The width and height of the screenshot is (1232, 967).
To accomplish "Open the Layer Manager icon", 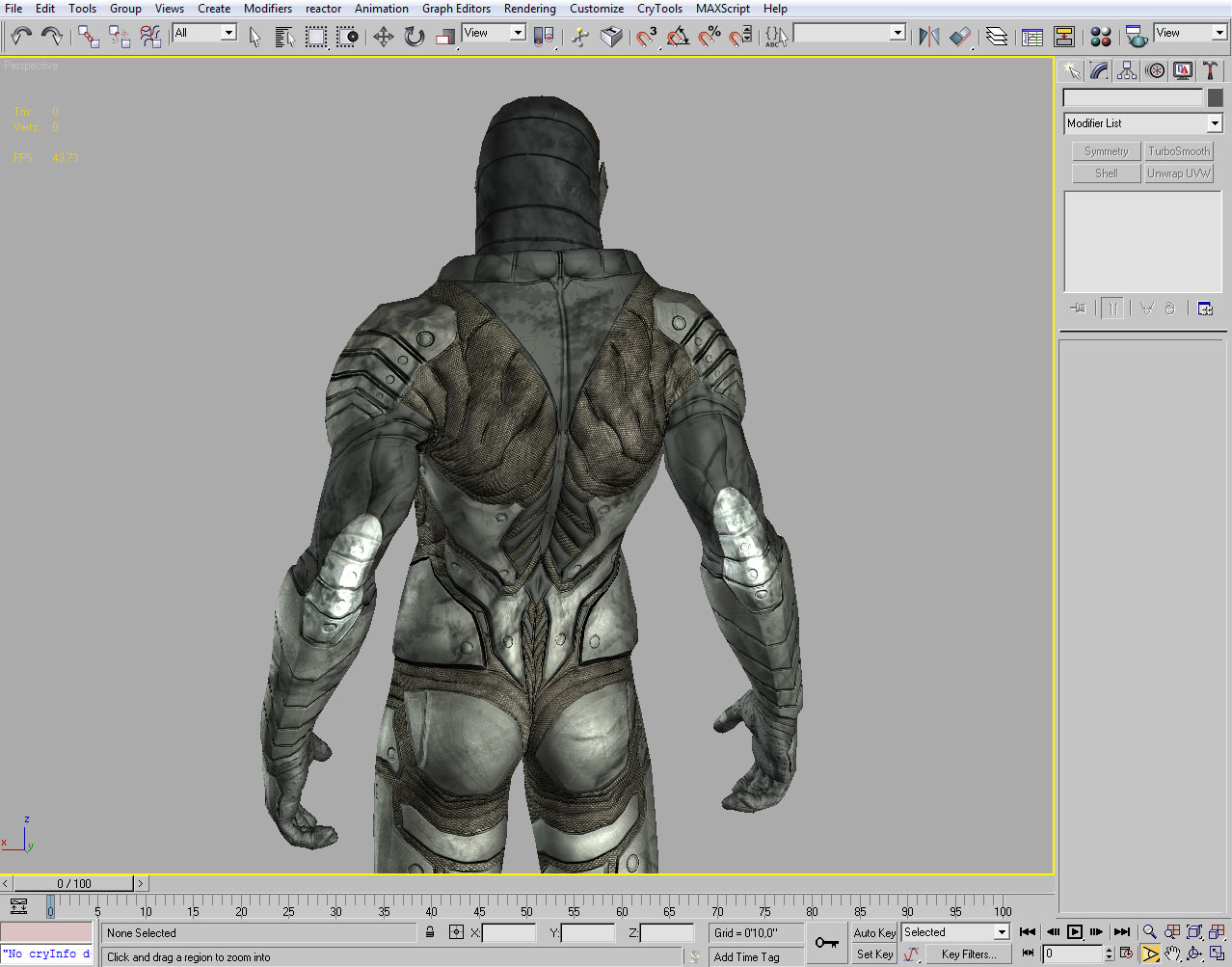I will click(997, 37).
